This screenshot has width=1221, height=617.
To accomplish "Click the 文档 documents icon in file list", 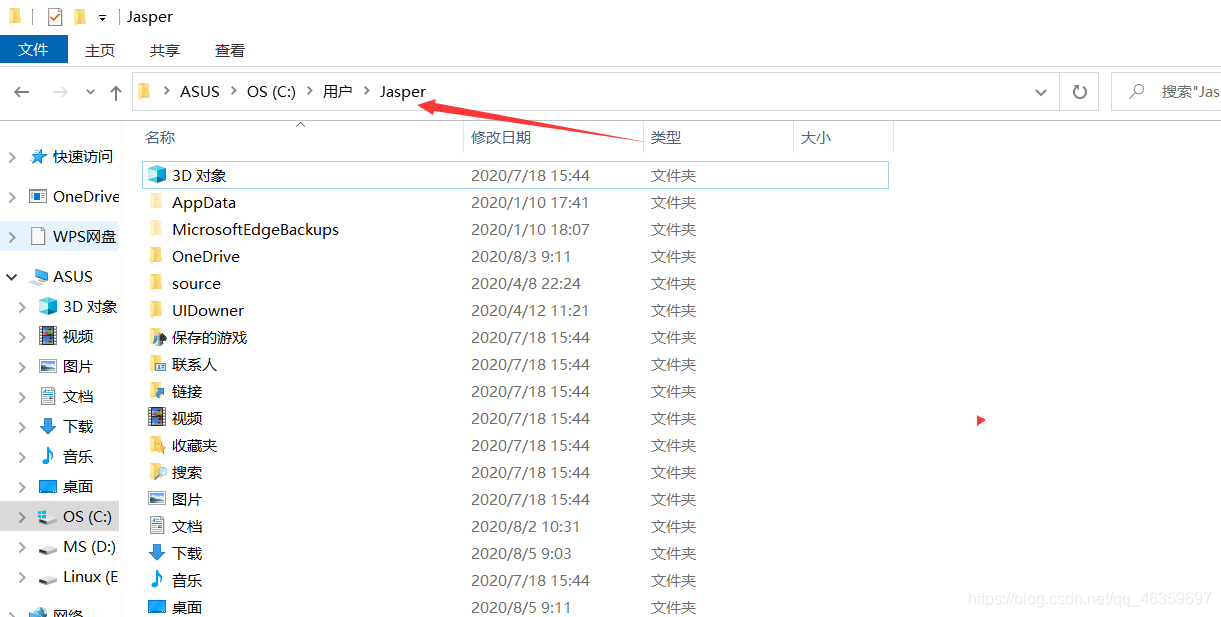I will point(156,526).
